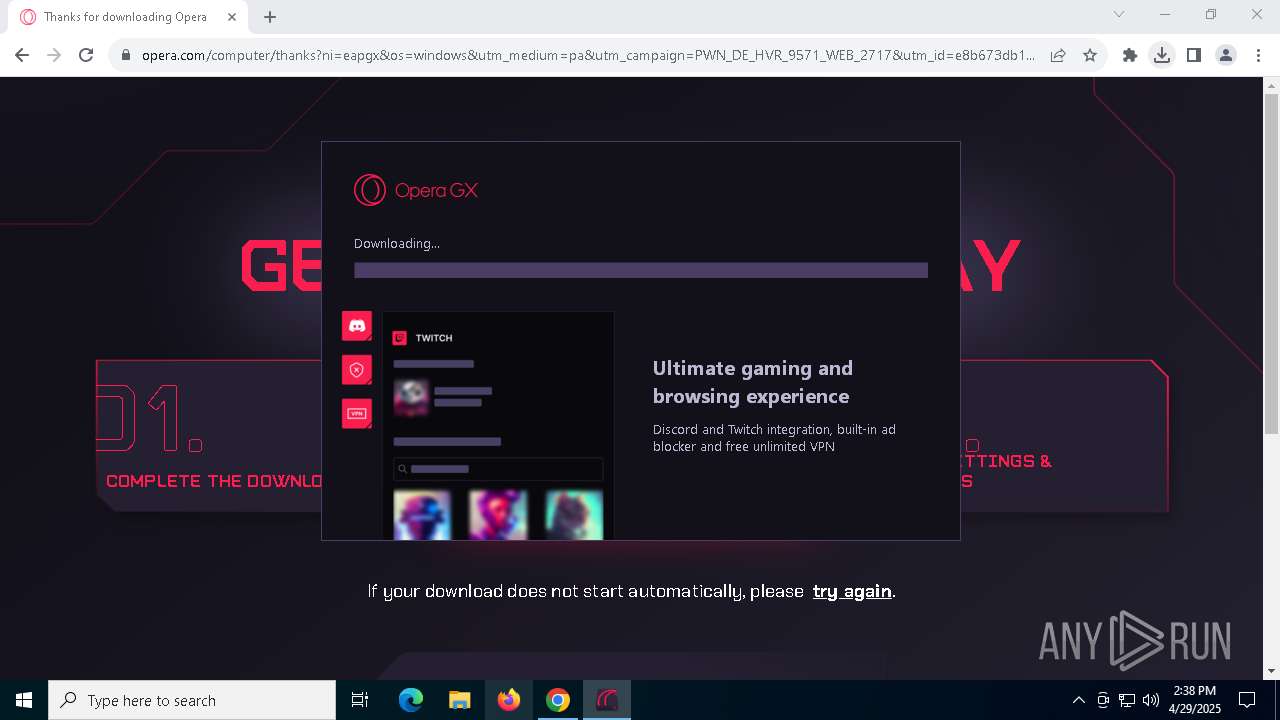Screen dimensions: 1280x720
Task: Click the downloading progress bar
Action: [x=641, y=270]
